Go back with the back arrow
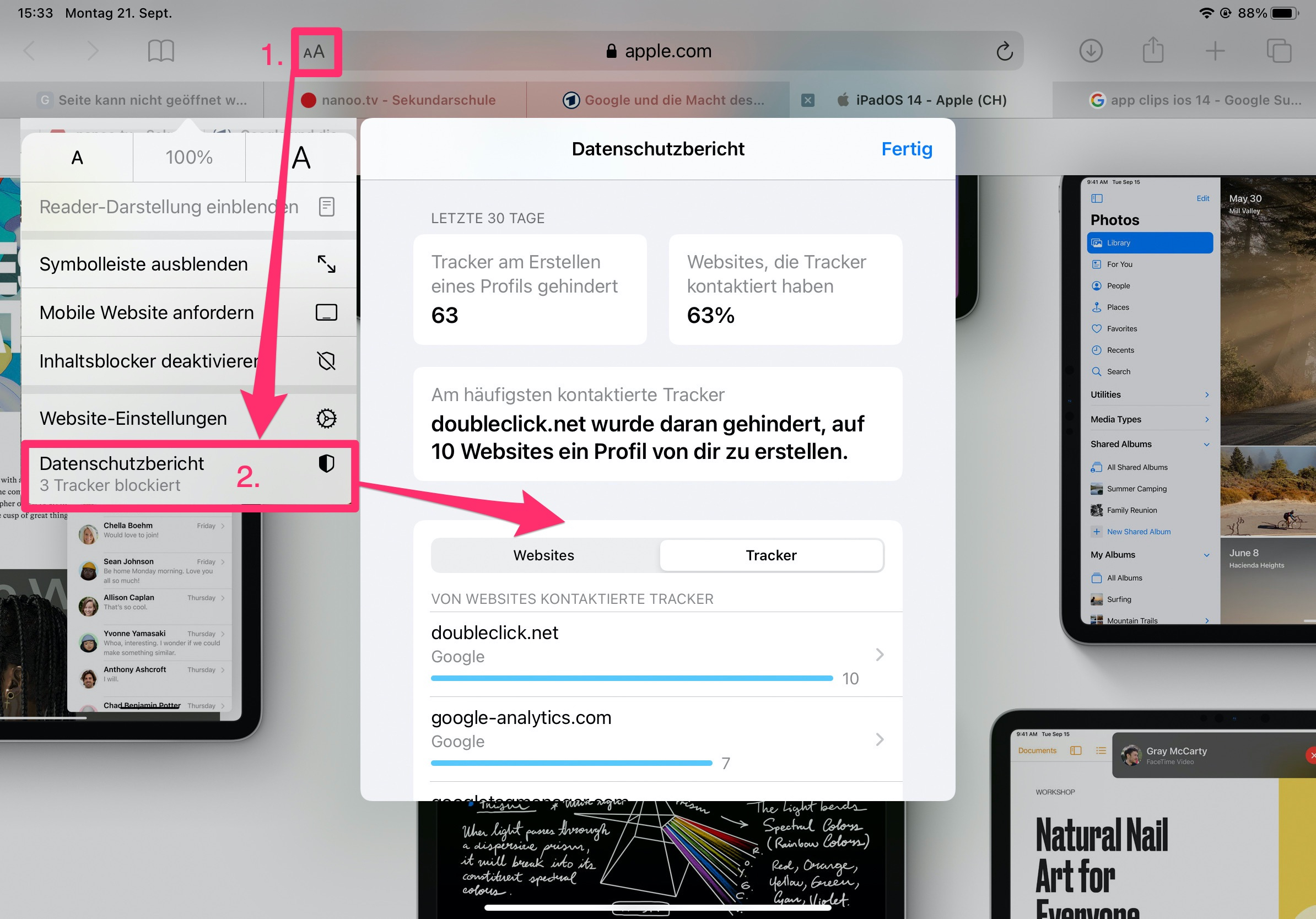Image resolution: width=1316 pixels, height=919 pixels. (x=30, y=51)
